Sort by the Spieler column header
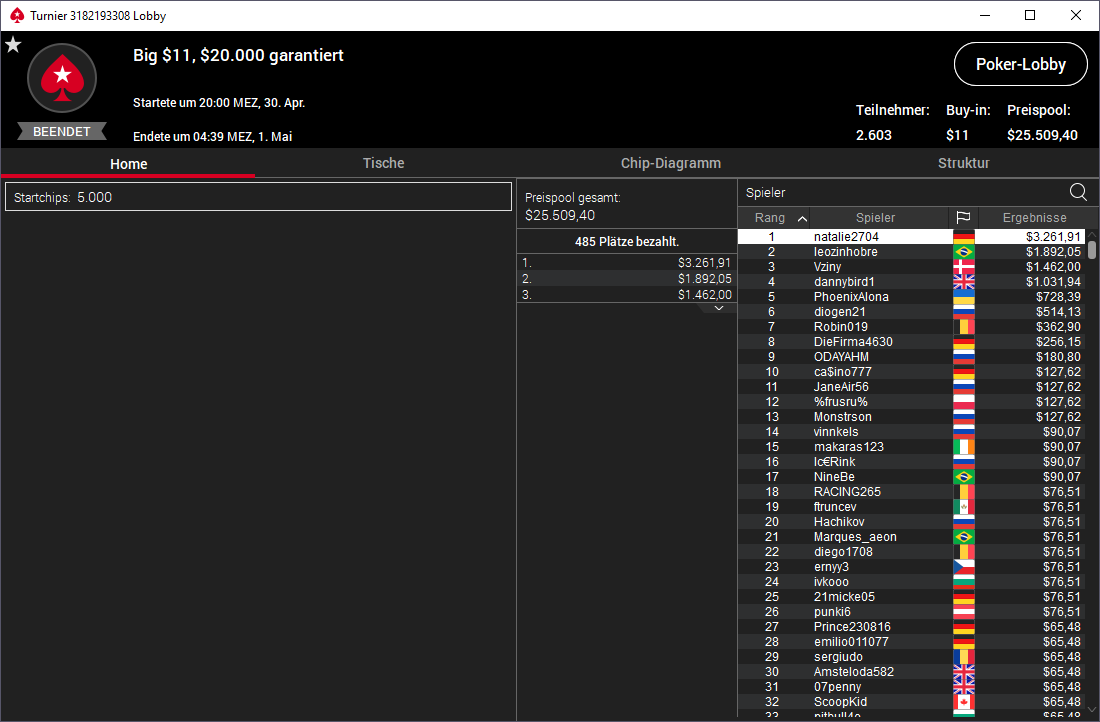The width and height of the screenshot is (1100, 722). click(x=876, y=218)
